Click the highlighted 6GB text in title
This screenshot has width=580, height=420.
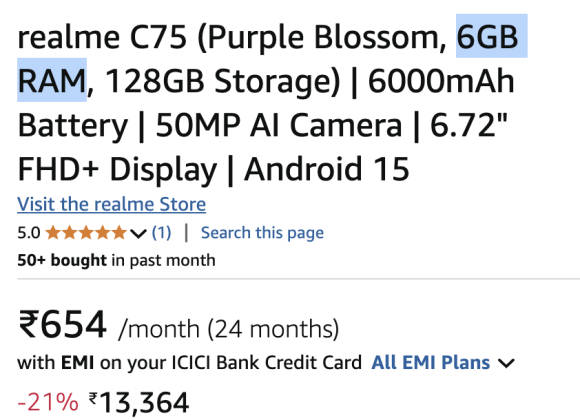tap(488, 37)
